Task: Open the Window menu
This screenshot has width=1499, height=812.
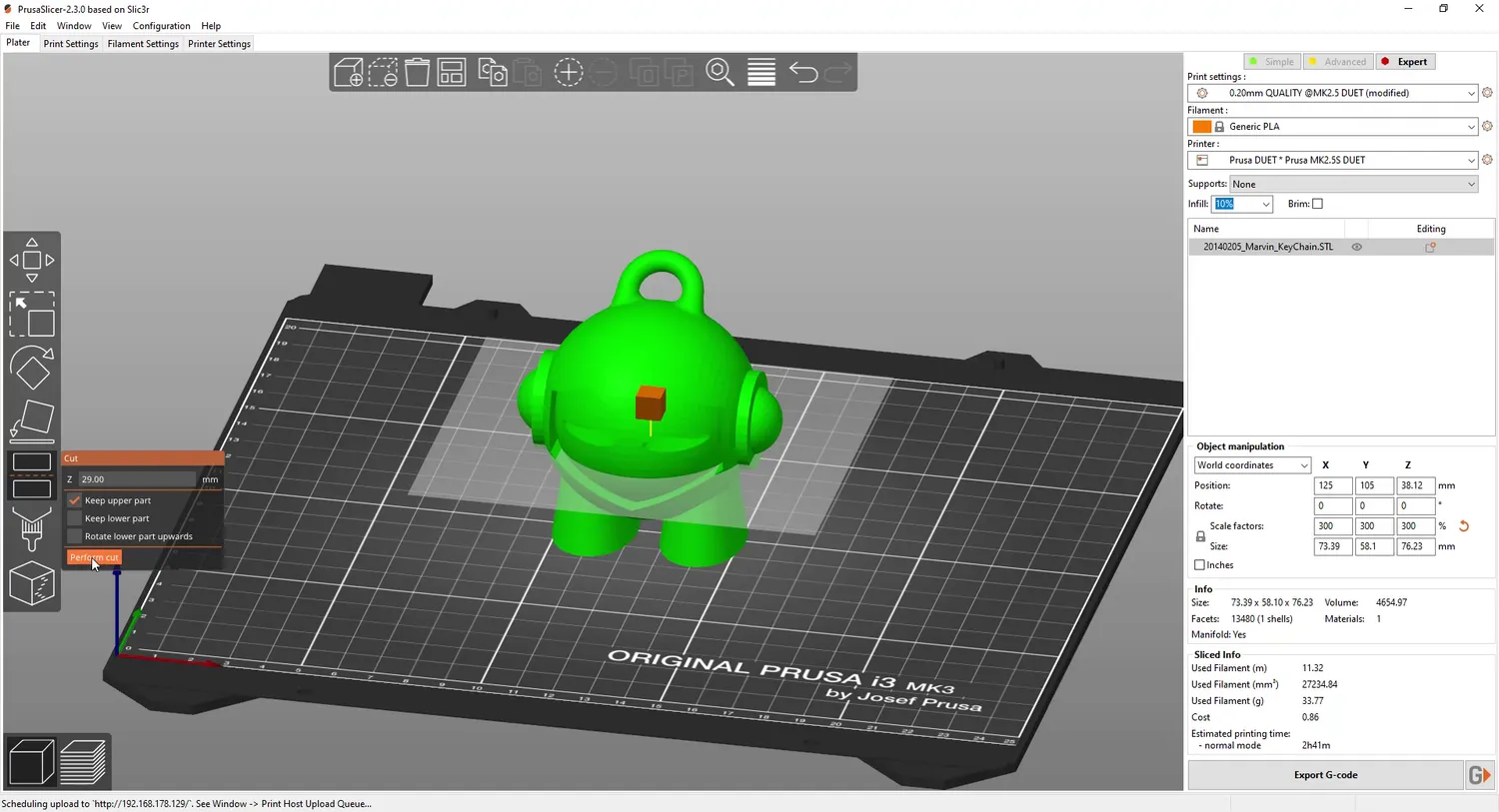Action: [x=74, y=26]
